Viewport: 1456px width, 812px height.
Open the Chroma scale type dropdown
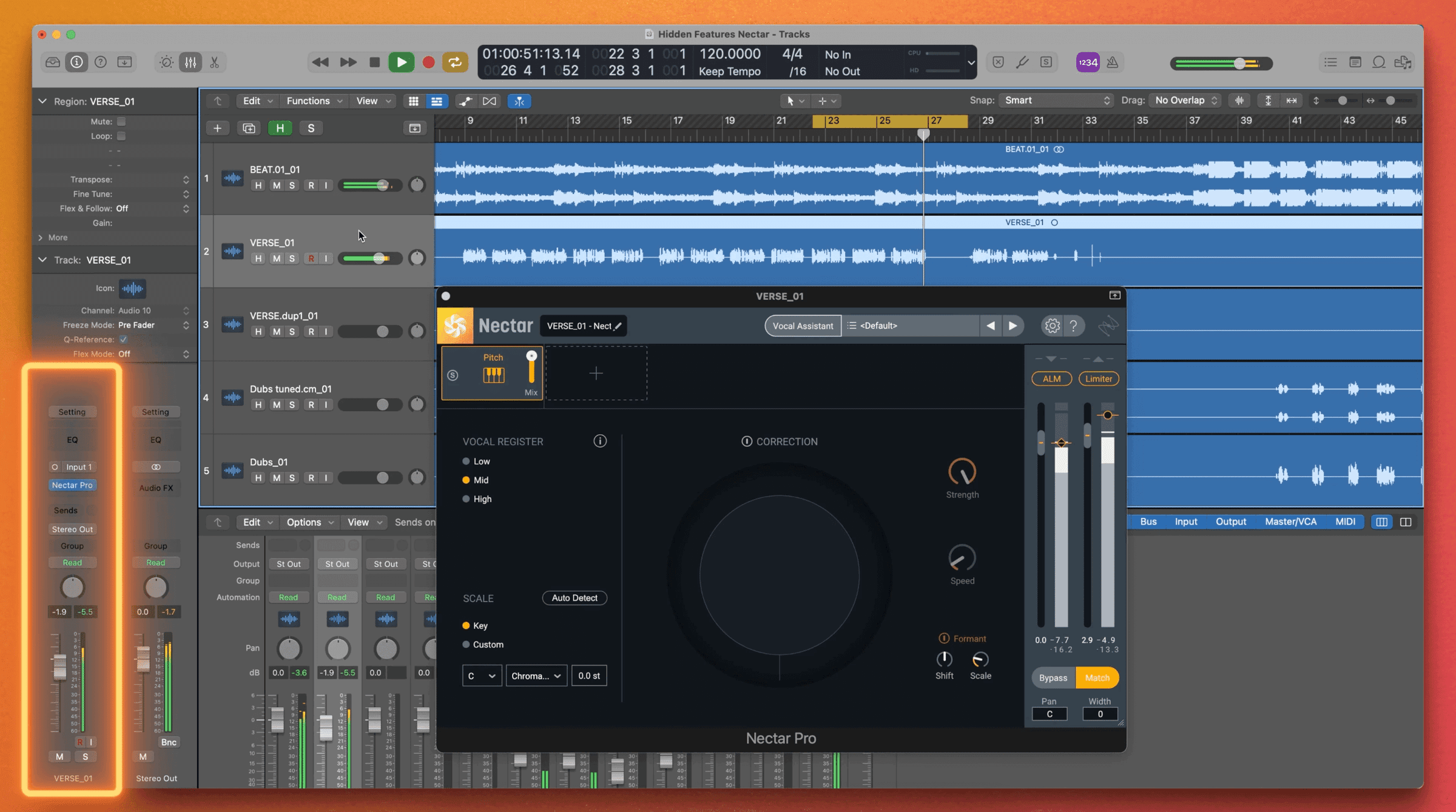[536, 676]
